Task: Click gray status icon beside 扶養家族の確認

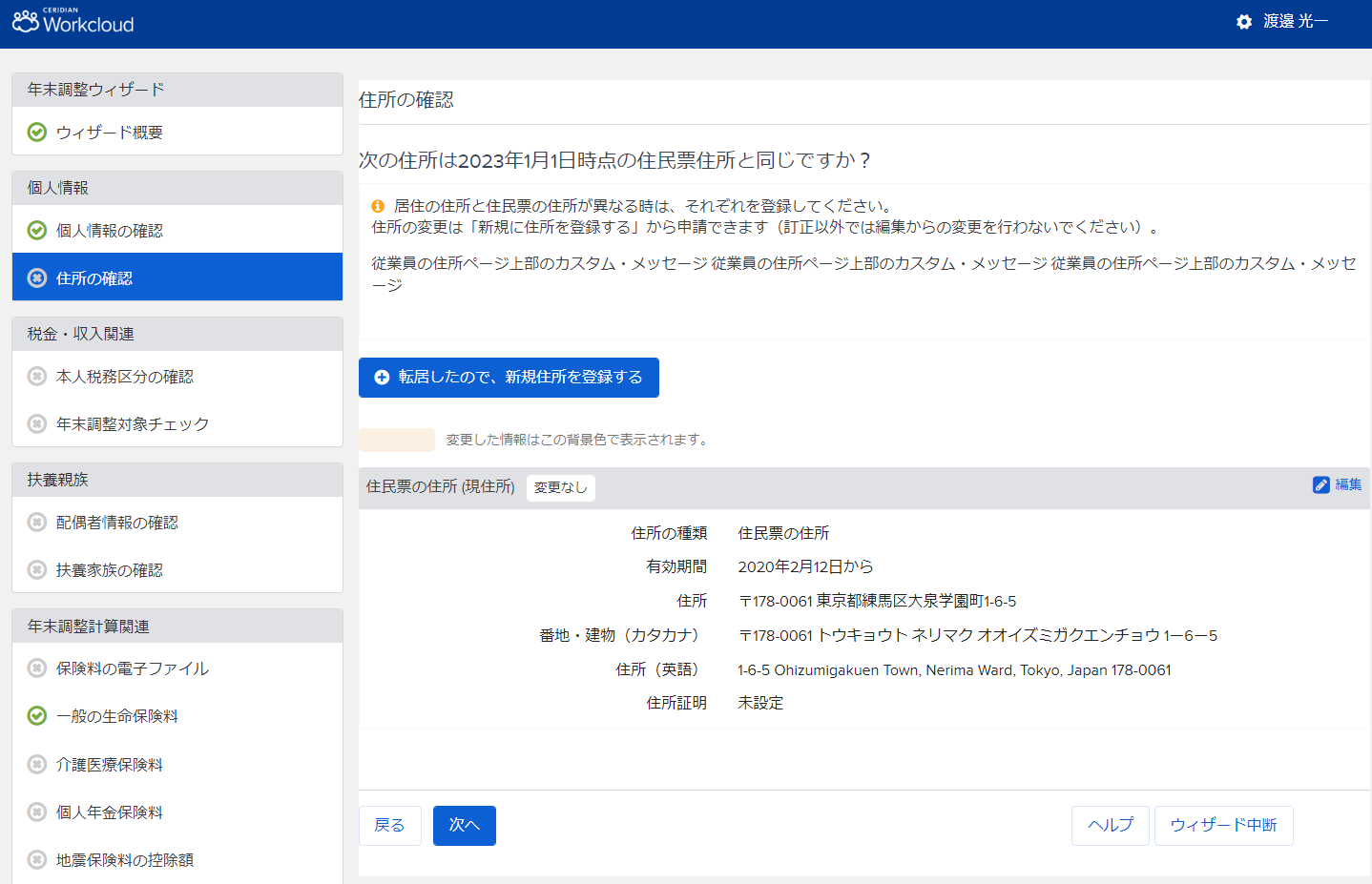Action: [37, 569]
